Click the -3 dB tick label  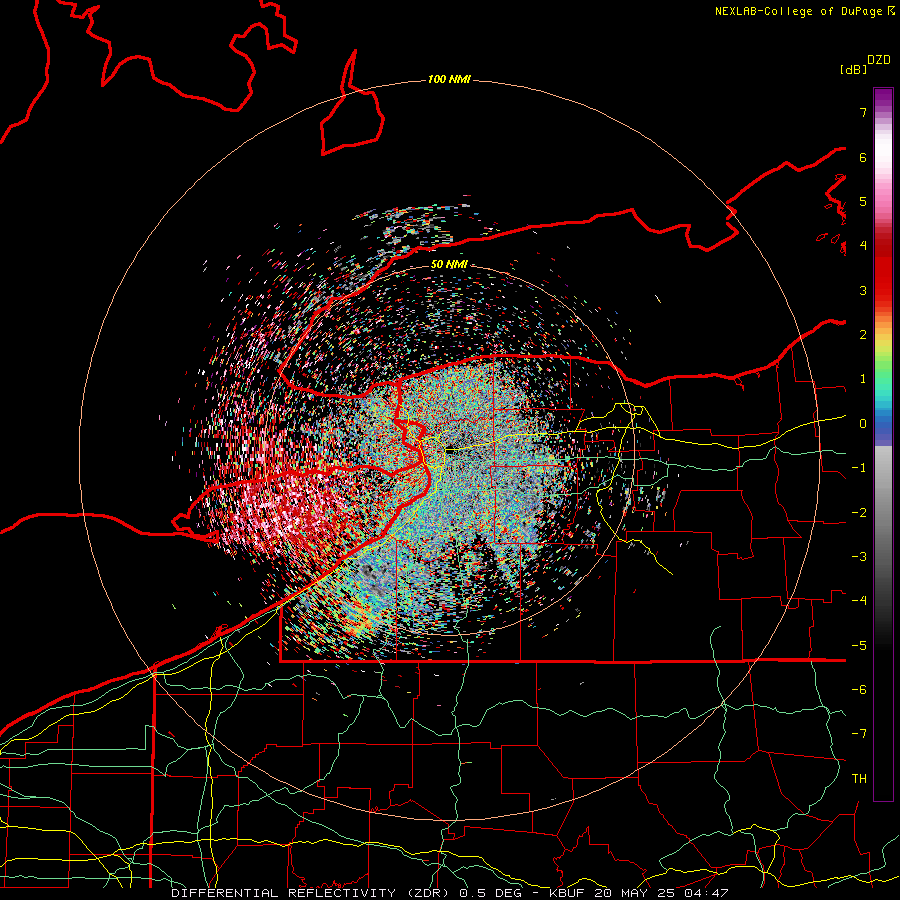(x=859, y=557)
